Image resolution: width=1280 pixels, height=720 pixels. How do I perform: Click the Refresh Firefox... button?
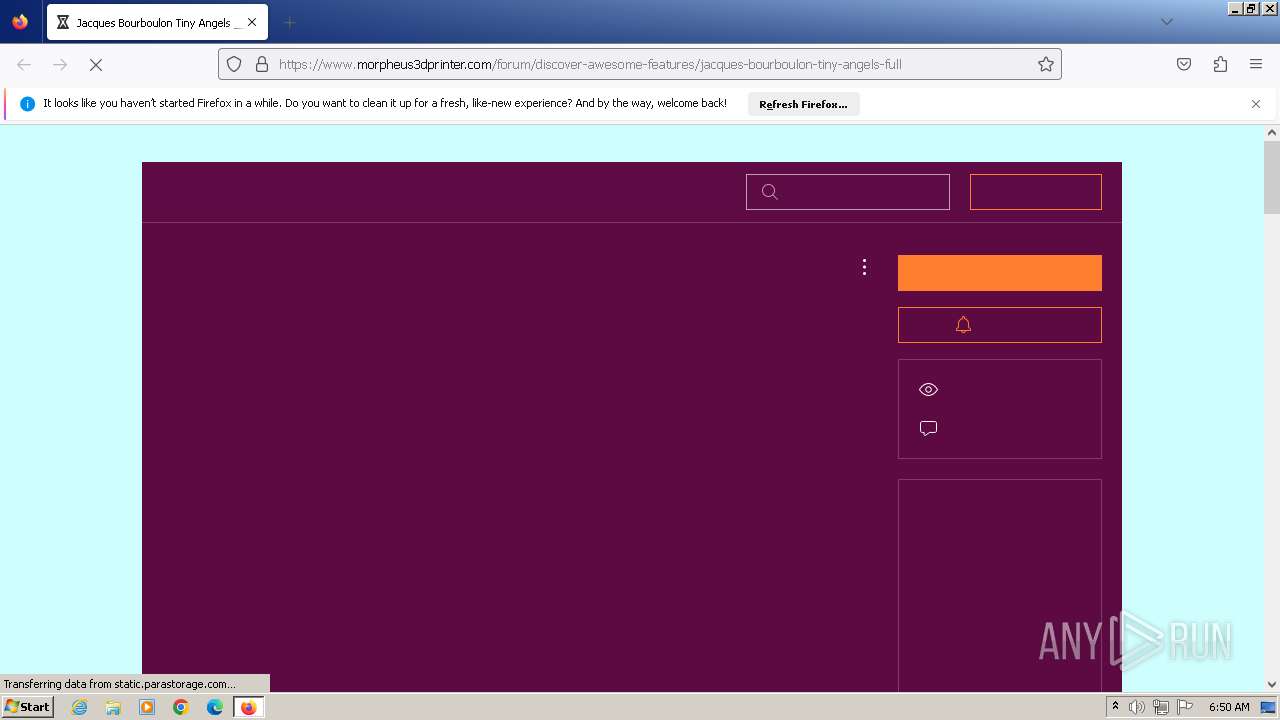803,104
